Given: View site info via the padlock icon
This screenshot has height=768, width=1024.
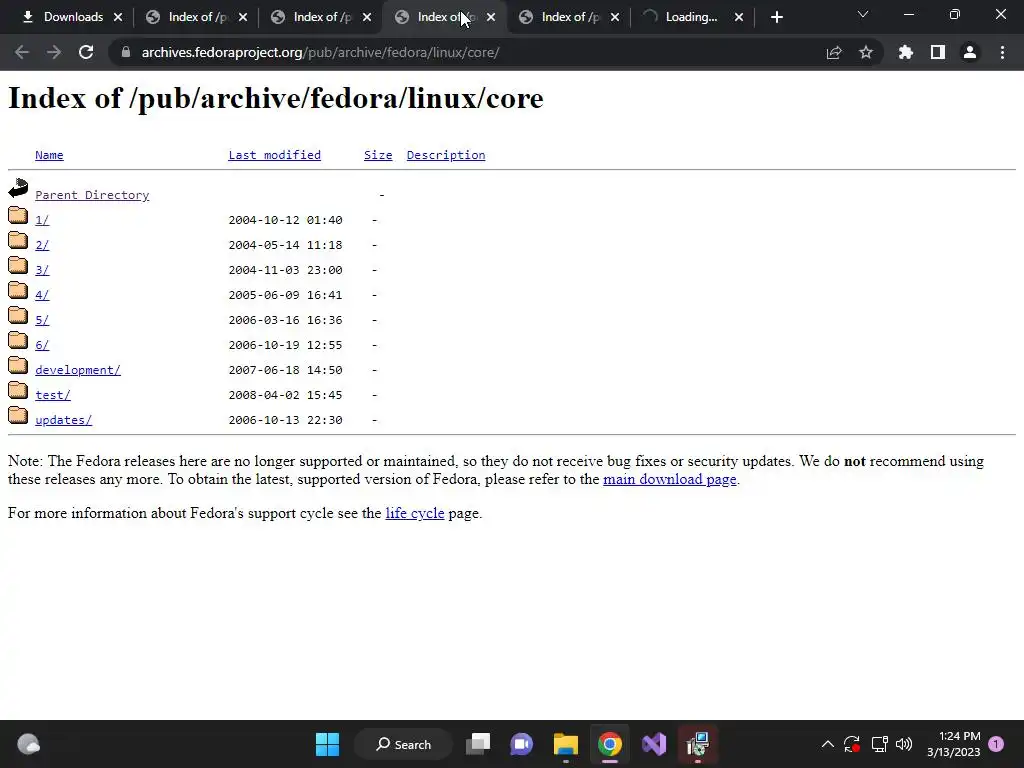Looking at the screenshot, I should pos(125,52).
